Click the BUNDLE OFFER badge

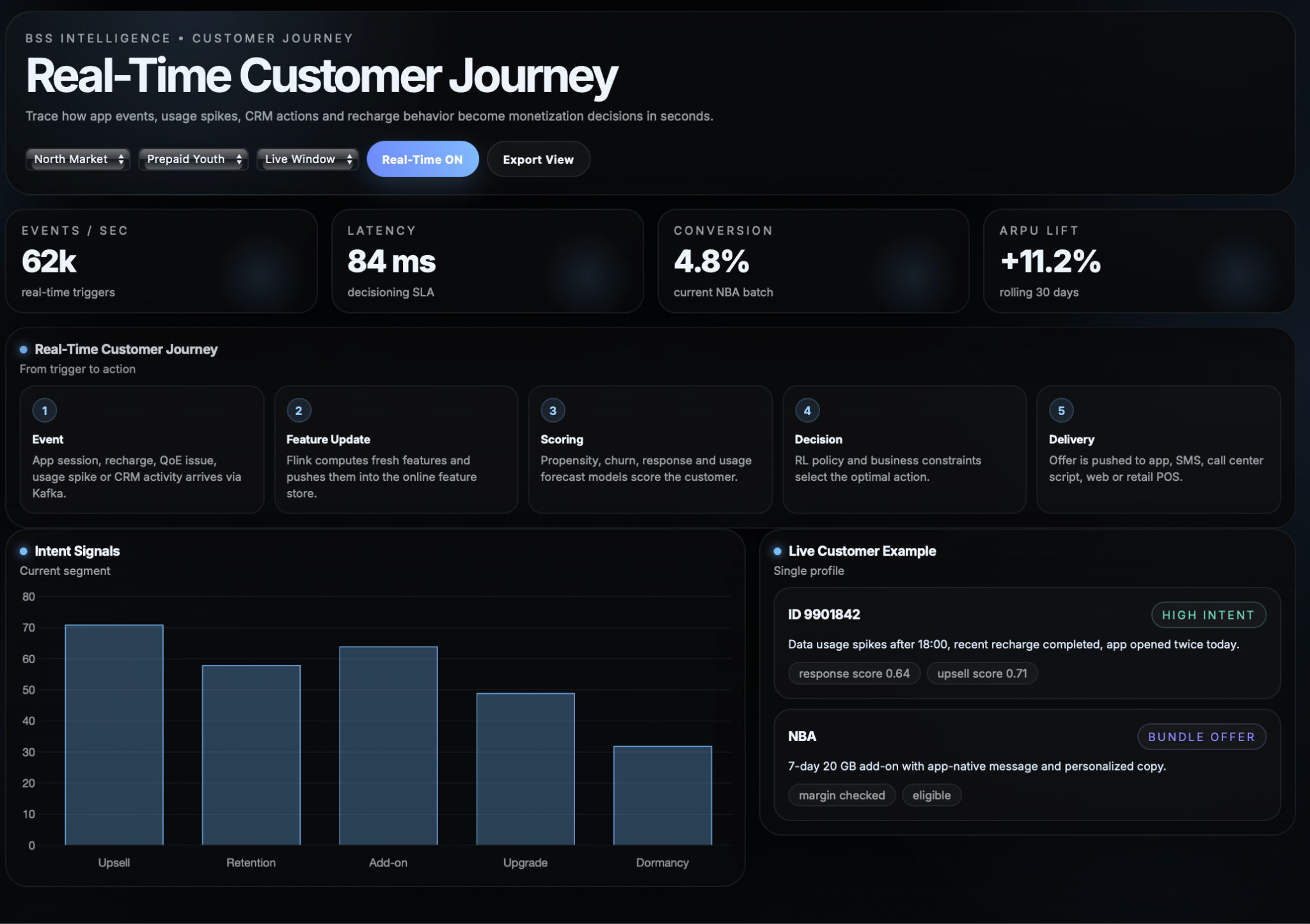click(1201, 737)
